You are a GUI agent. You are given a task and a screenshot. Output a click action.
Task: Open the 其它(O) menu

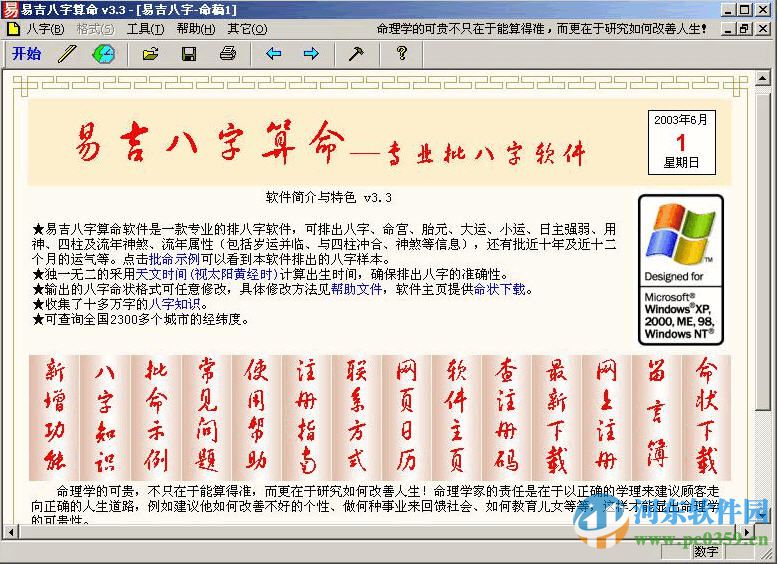[x=247, y=29]
